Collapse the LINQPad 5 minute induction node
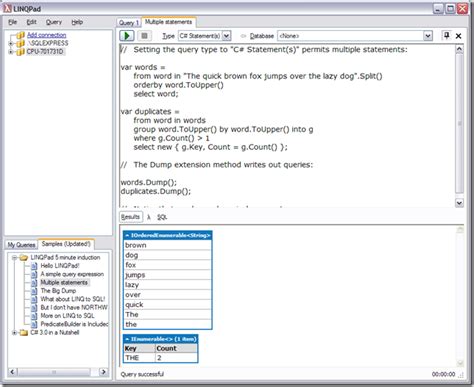Screen dimensions: 474x387 point(14,258)
